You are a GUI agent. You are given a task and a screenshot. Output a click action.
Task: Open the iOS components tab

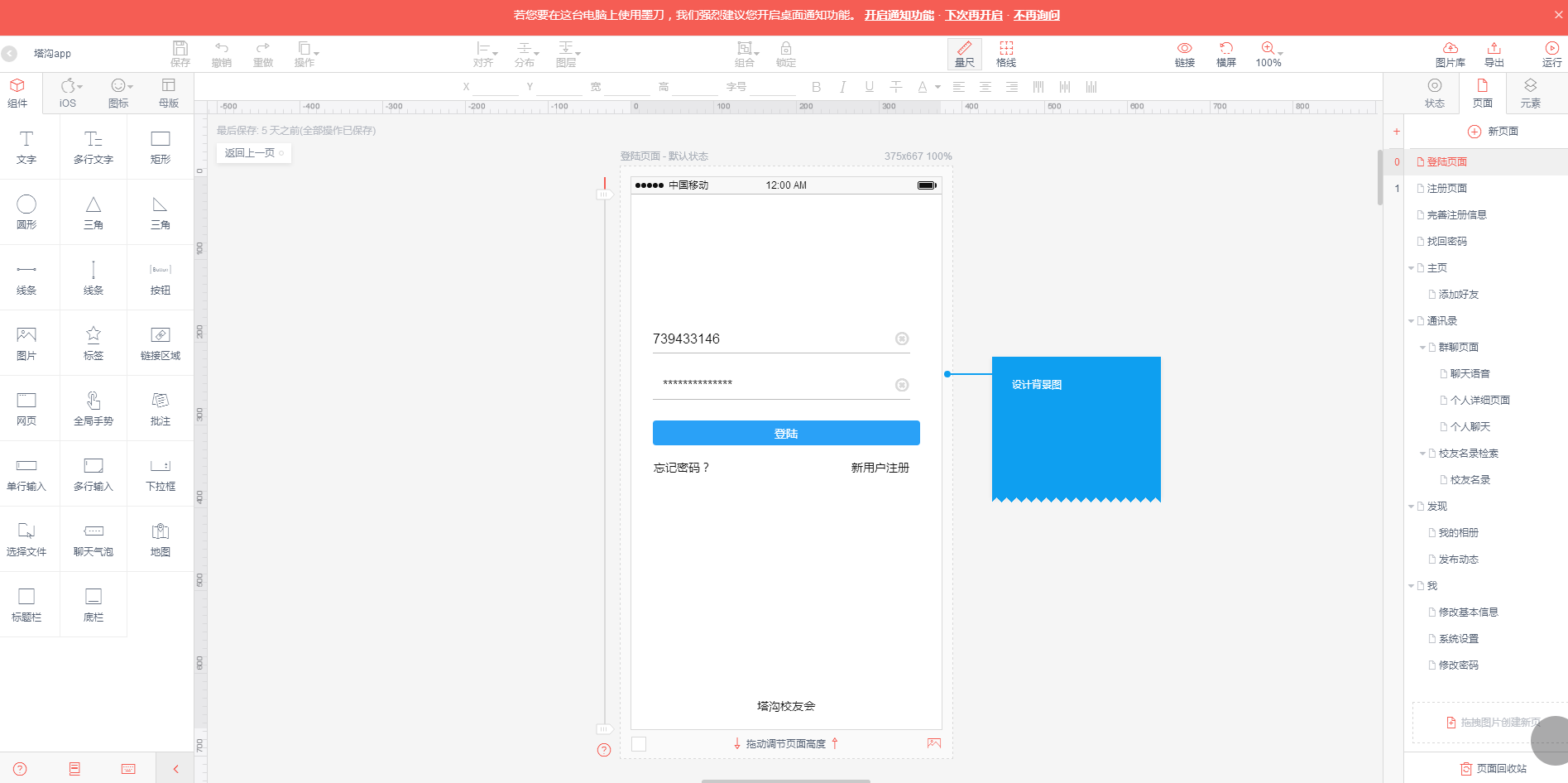point(70,93)
